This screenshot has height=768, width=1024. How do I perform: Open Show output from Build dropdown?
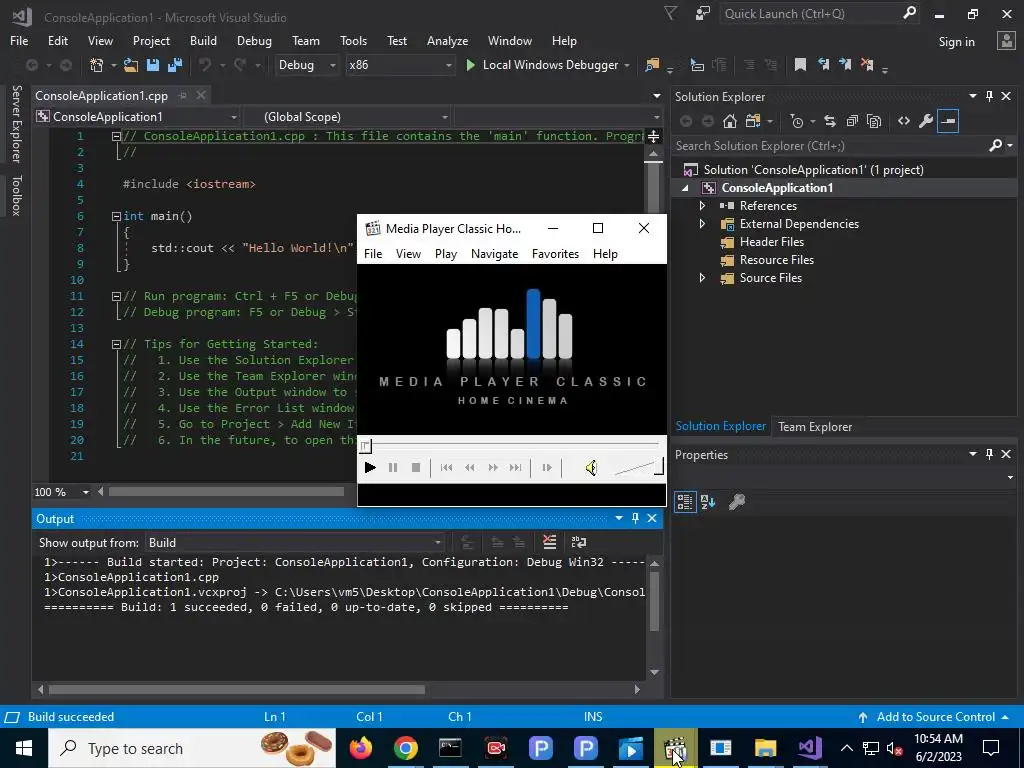coord(294,543)
